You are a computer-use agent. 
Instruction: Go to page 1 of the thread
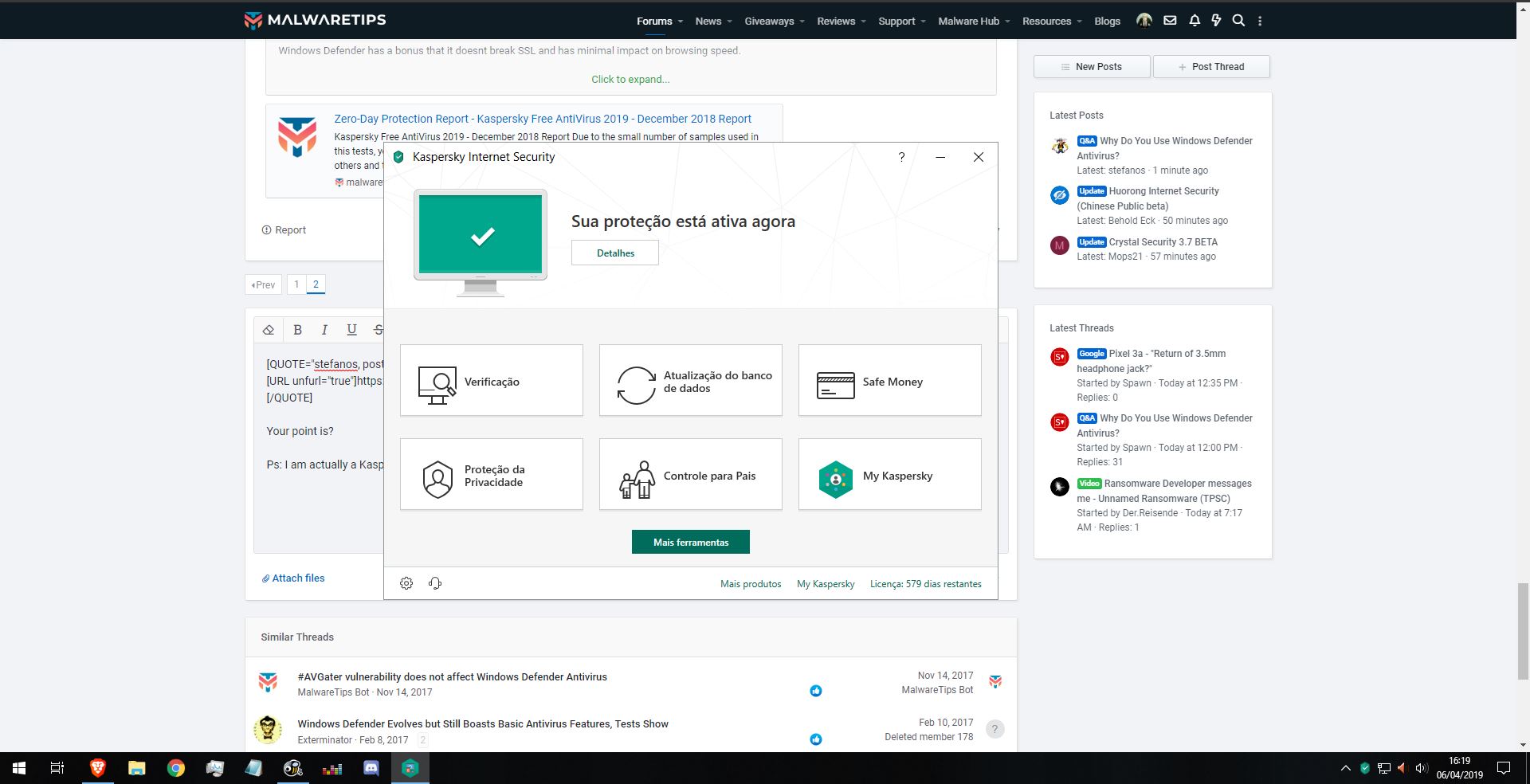point(296,284)
